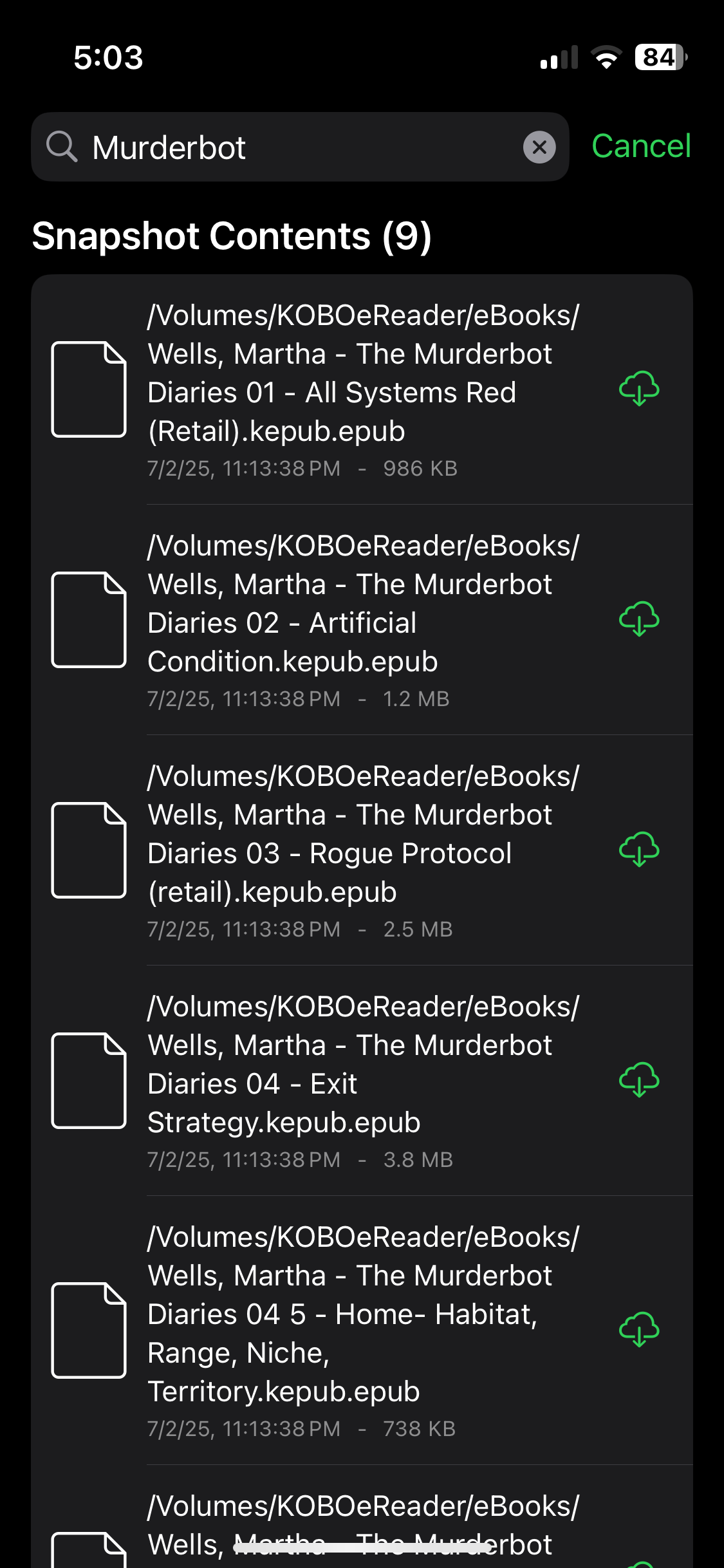Download the All Systems Red epub
This screenshot has height=1568, width=724.
coord(638,389)
